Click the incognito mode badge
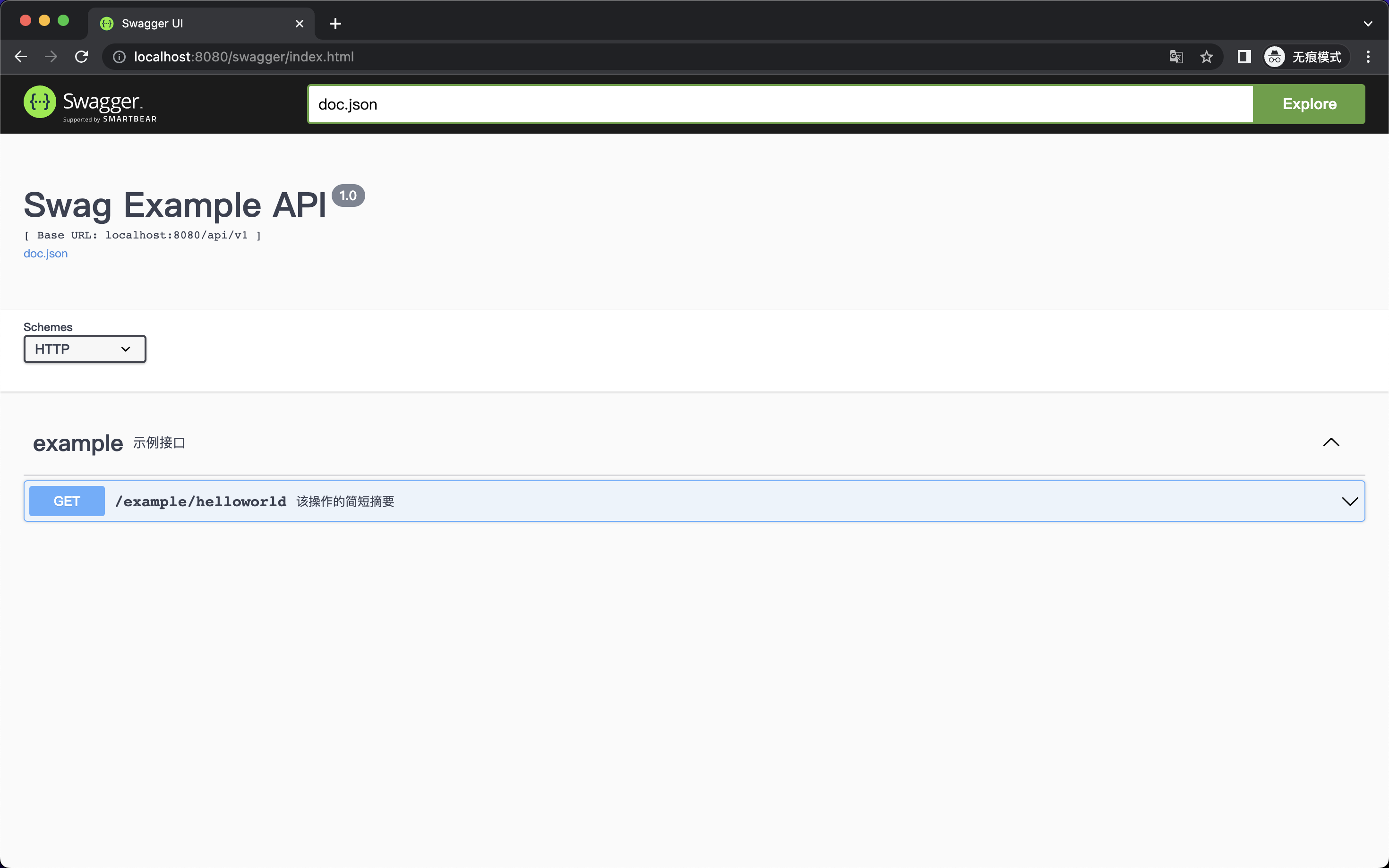1389x868 pixels. click(1304, 56)
